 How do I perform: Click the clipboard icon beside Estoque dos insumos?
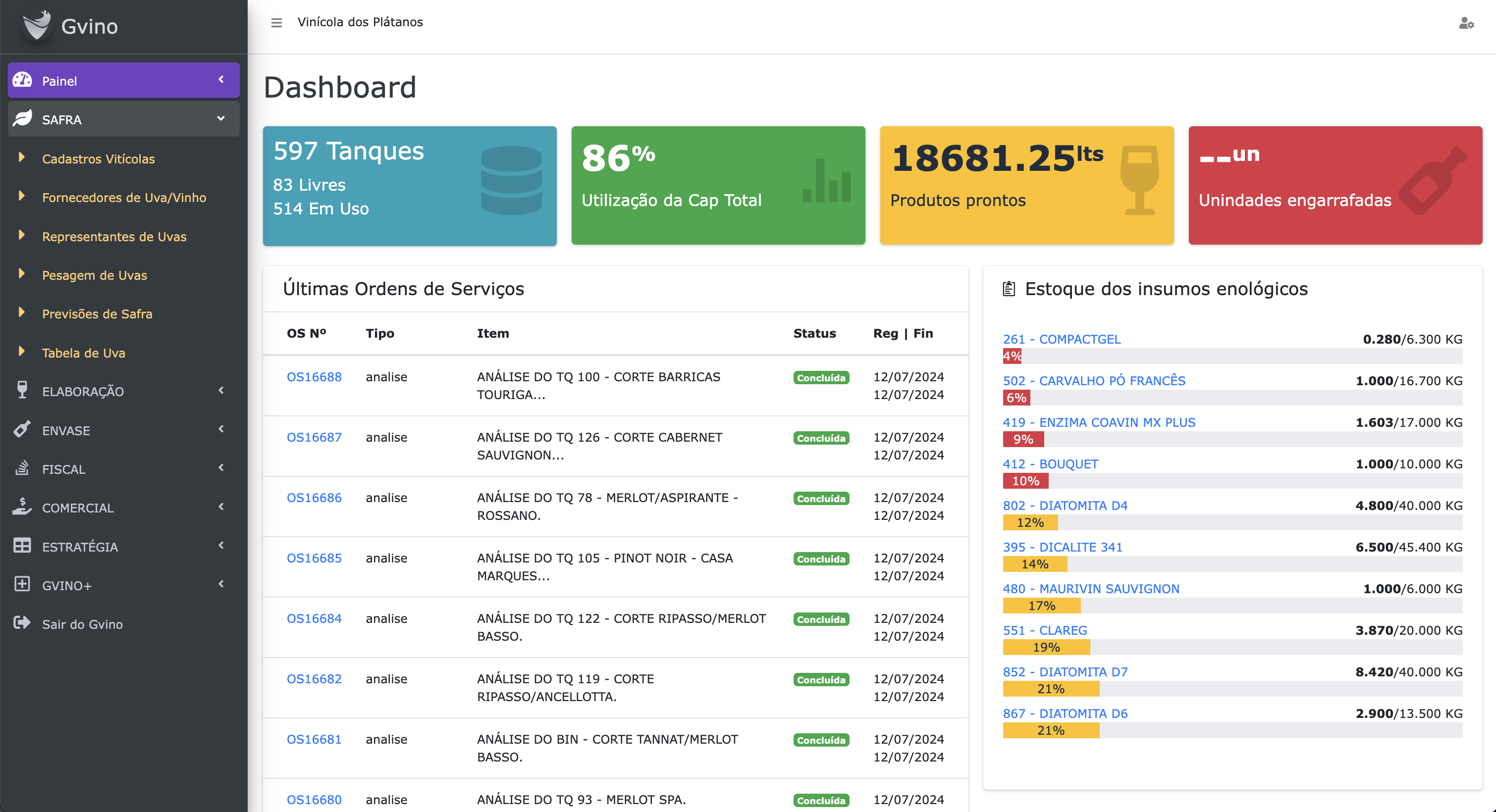[x=1010, y=289]
